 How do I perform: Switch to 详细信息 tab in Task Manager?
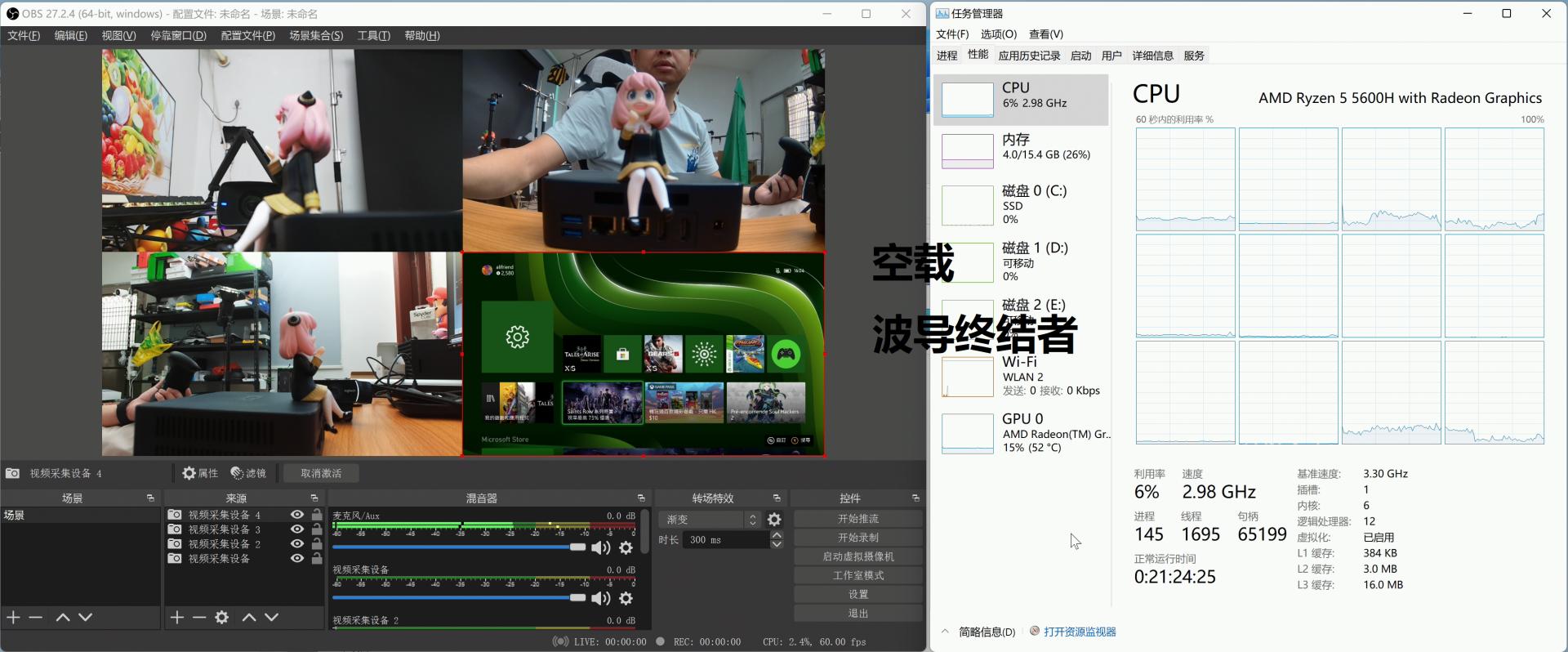[1152, 56]
